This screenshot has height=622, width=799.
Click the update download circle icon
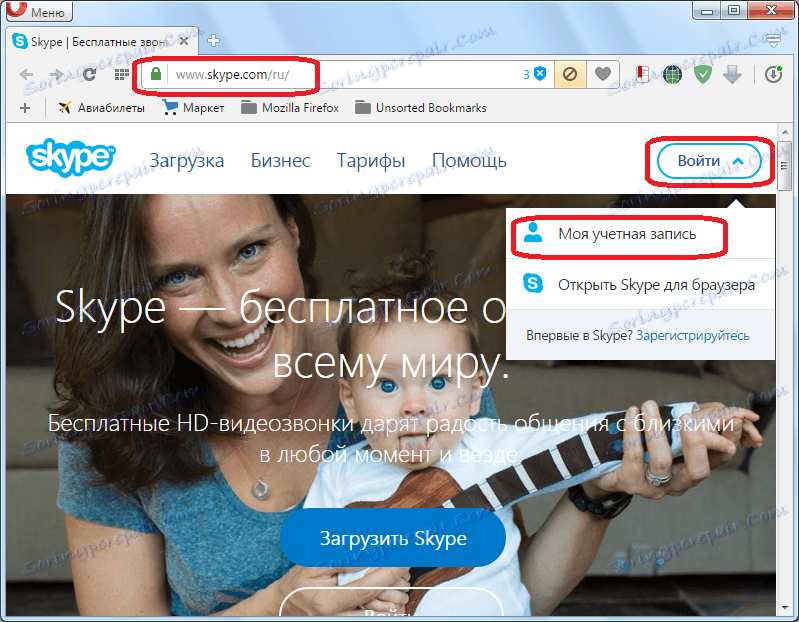pyautogui.click(x=774, y=74)
